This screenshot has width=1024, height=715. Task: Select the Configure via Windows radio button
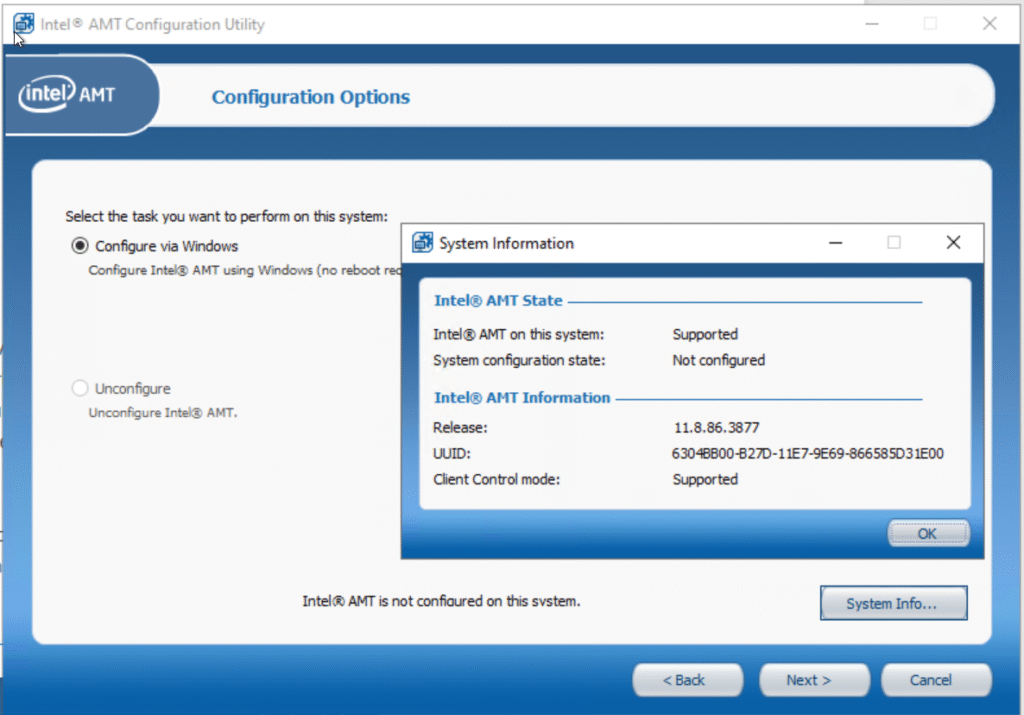pyautogui.click(x=80, y=246)
